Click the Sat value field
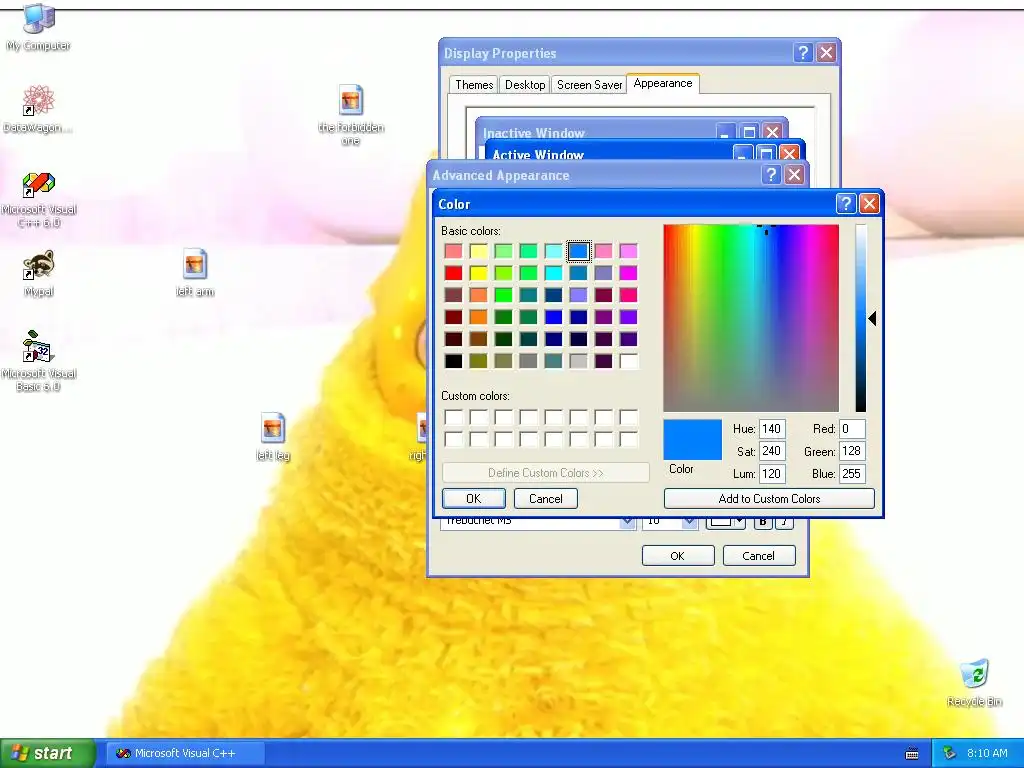This screenshot has height=768, width=1024. 772,451
